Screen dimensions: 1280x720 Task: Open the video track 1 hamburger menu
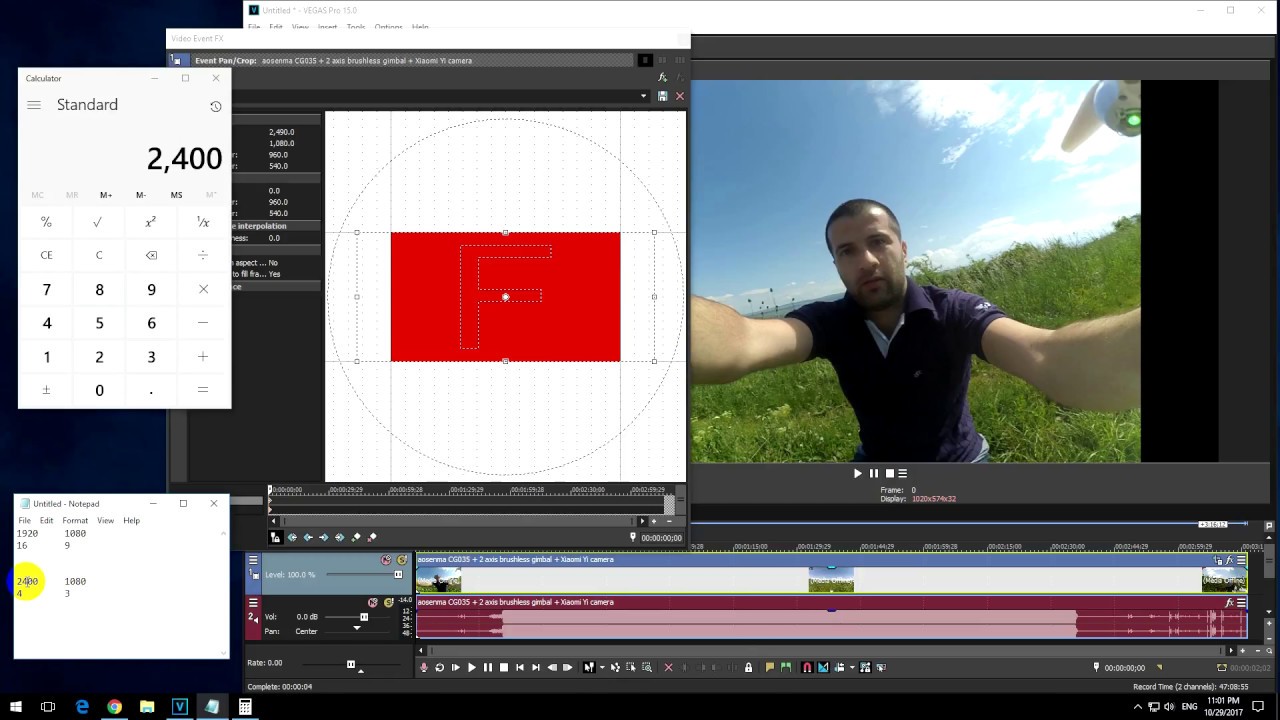pyautogui.click(x=253, y=560)
